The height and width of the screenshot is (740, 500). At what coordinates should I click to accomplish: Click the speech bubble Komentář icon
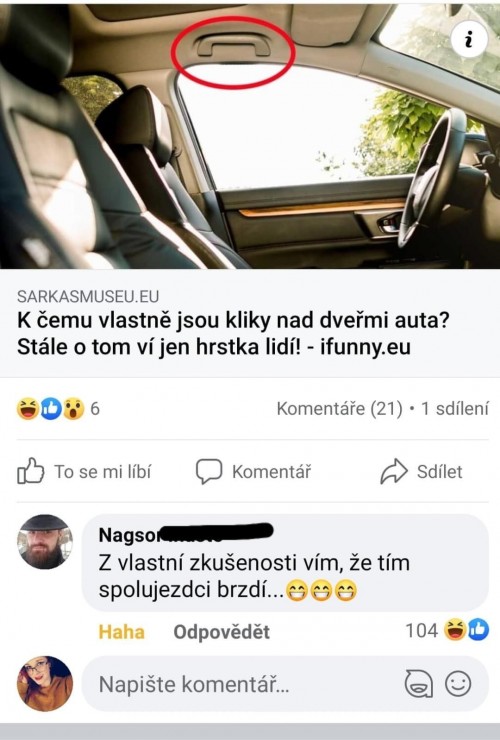coord(209,471)
